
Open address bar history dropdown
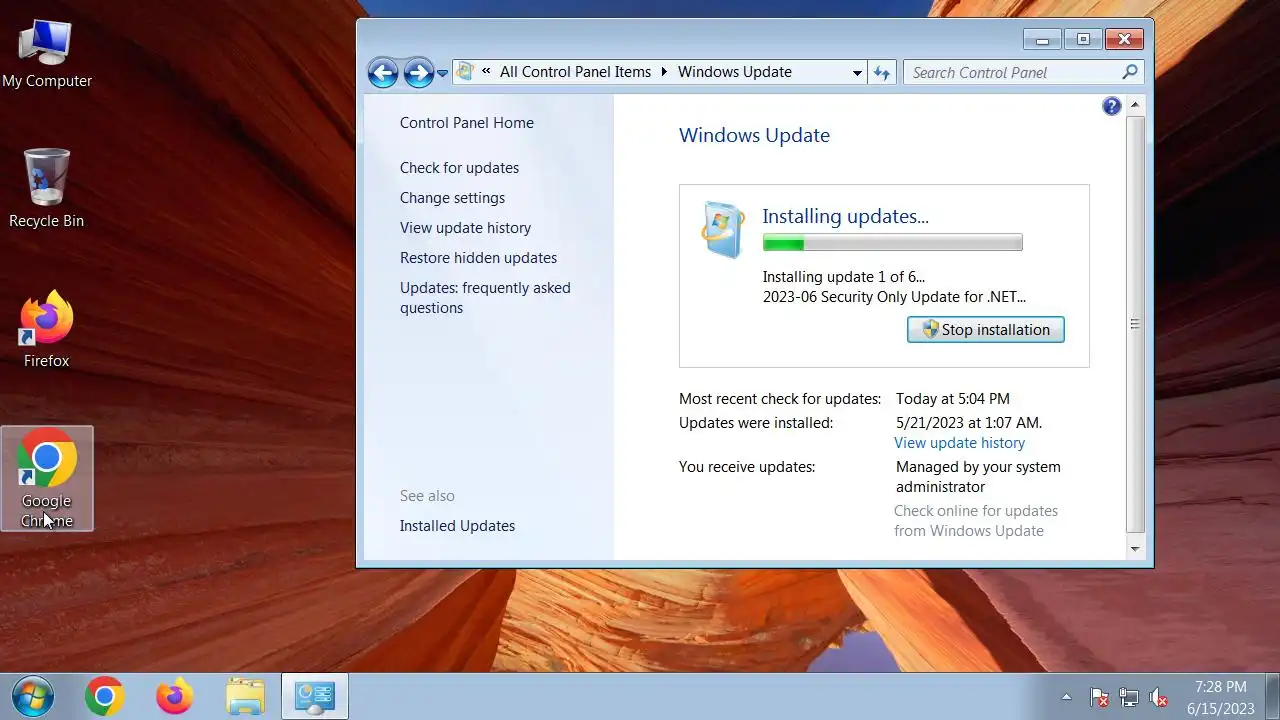point(857,73)
